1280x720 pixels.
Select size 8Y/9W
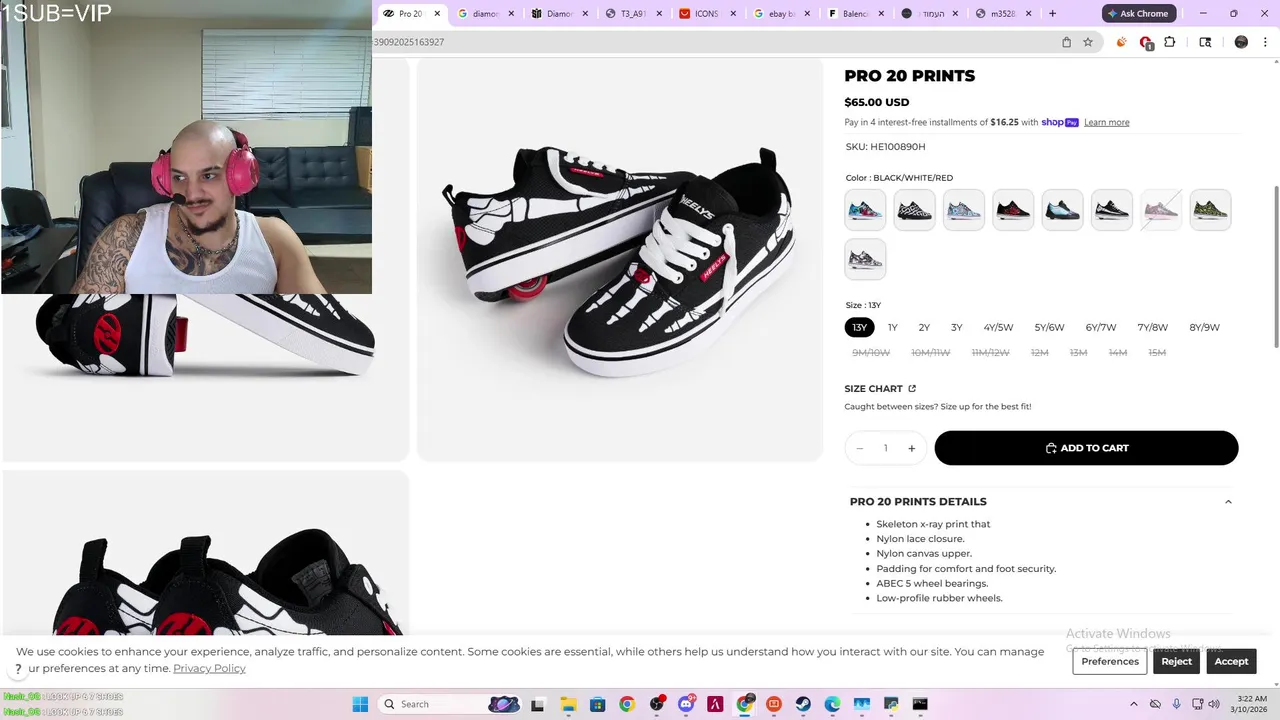coord(1204,327)
